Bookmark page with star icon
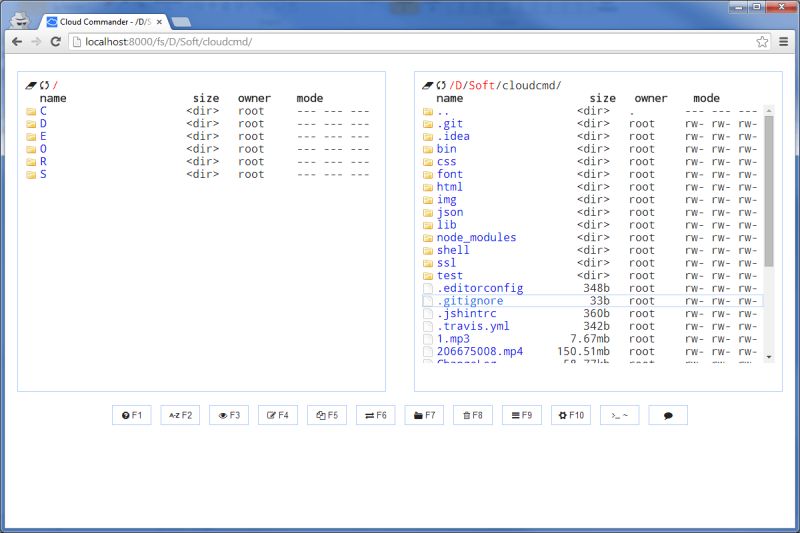Viewport: 800px width, 533px height. coord(762,42)
